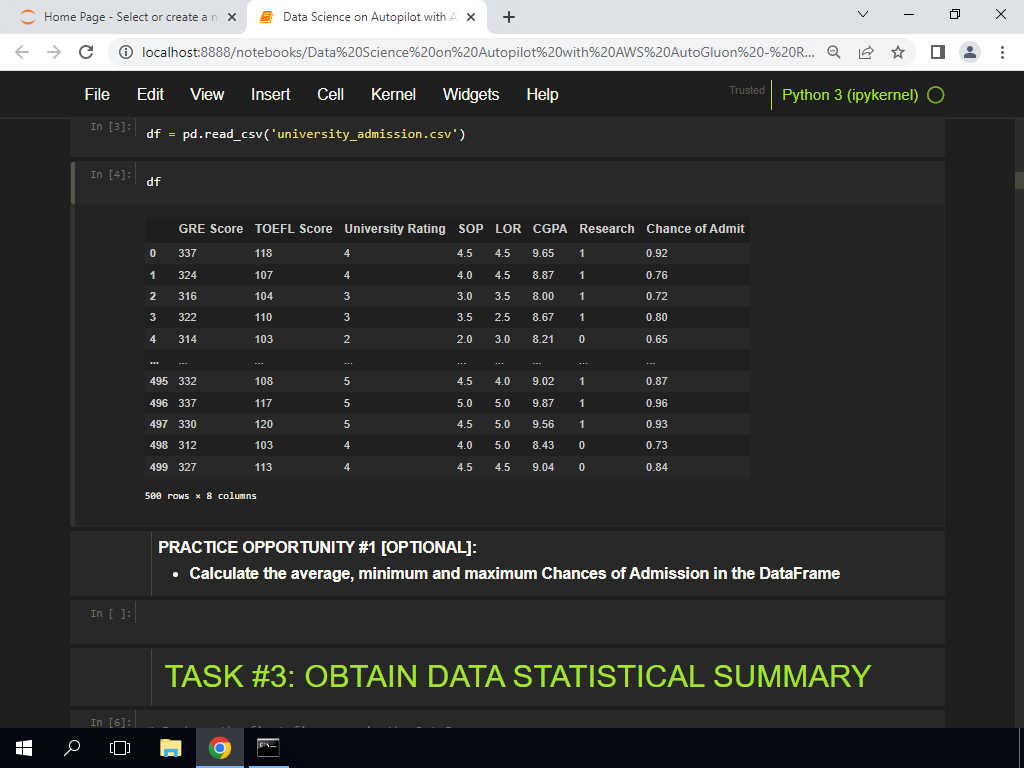This screenshot has height=768, width=1024.
Task: Open the Insert menu
Action: point(270,95)
